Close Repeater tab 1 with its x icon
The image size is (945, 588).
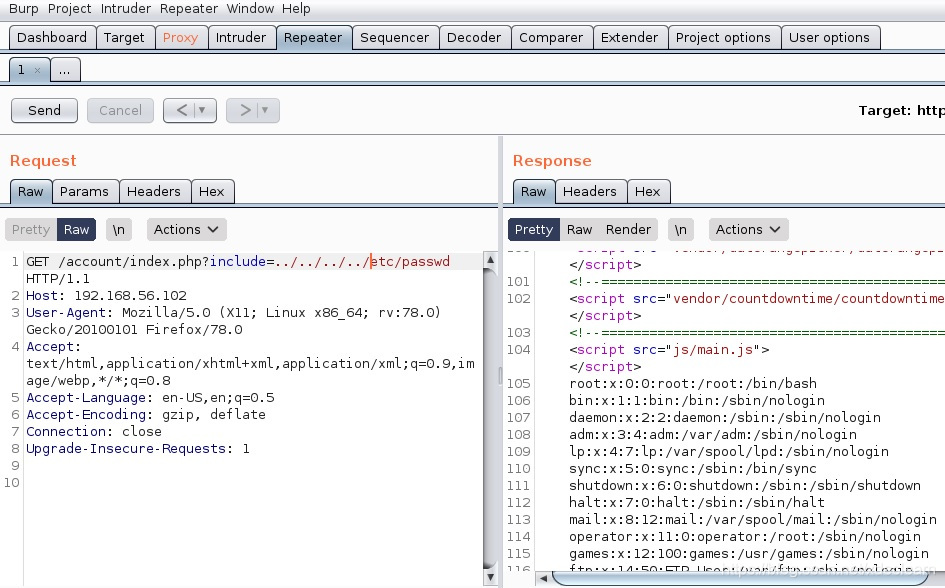pos(37,70)
